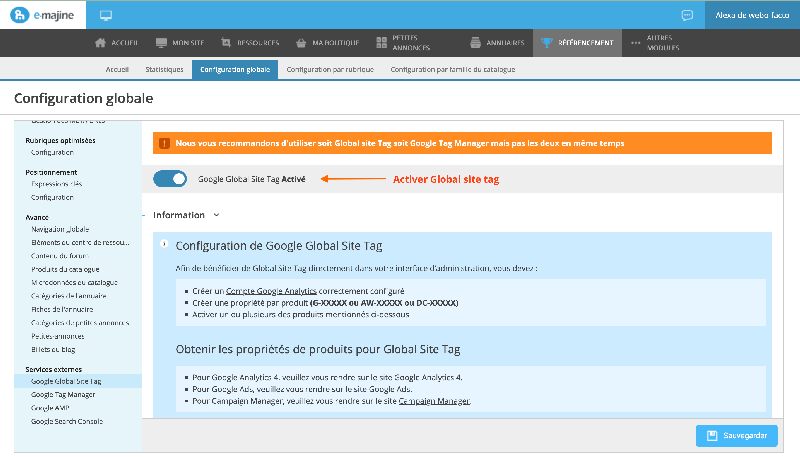Viewport: 800px width, 457px height.
Task: Open Configuration under Positionnement
Action: point(52,197)
